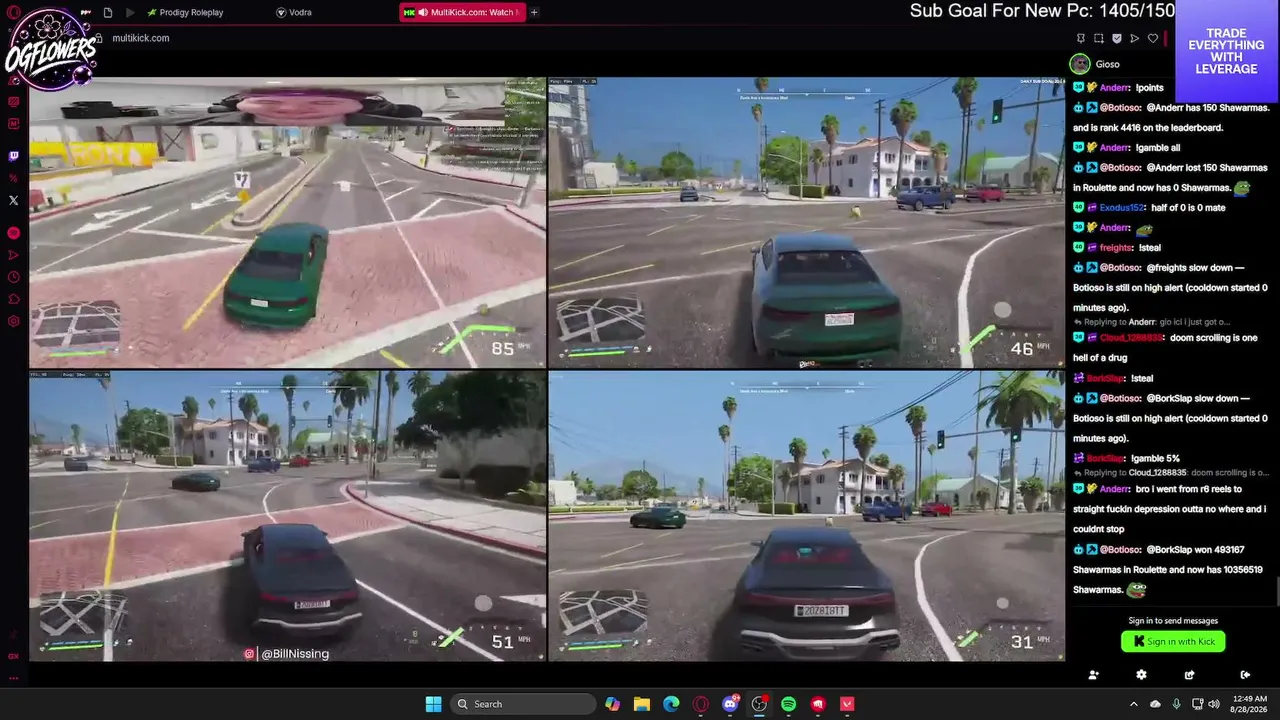Screen dimensions: 1280x720
Task: Focus the top-left stream showing 85 MPH
Action: point(288,222)
